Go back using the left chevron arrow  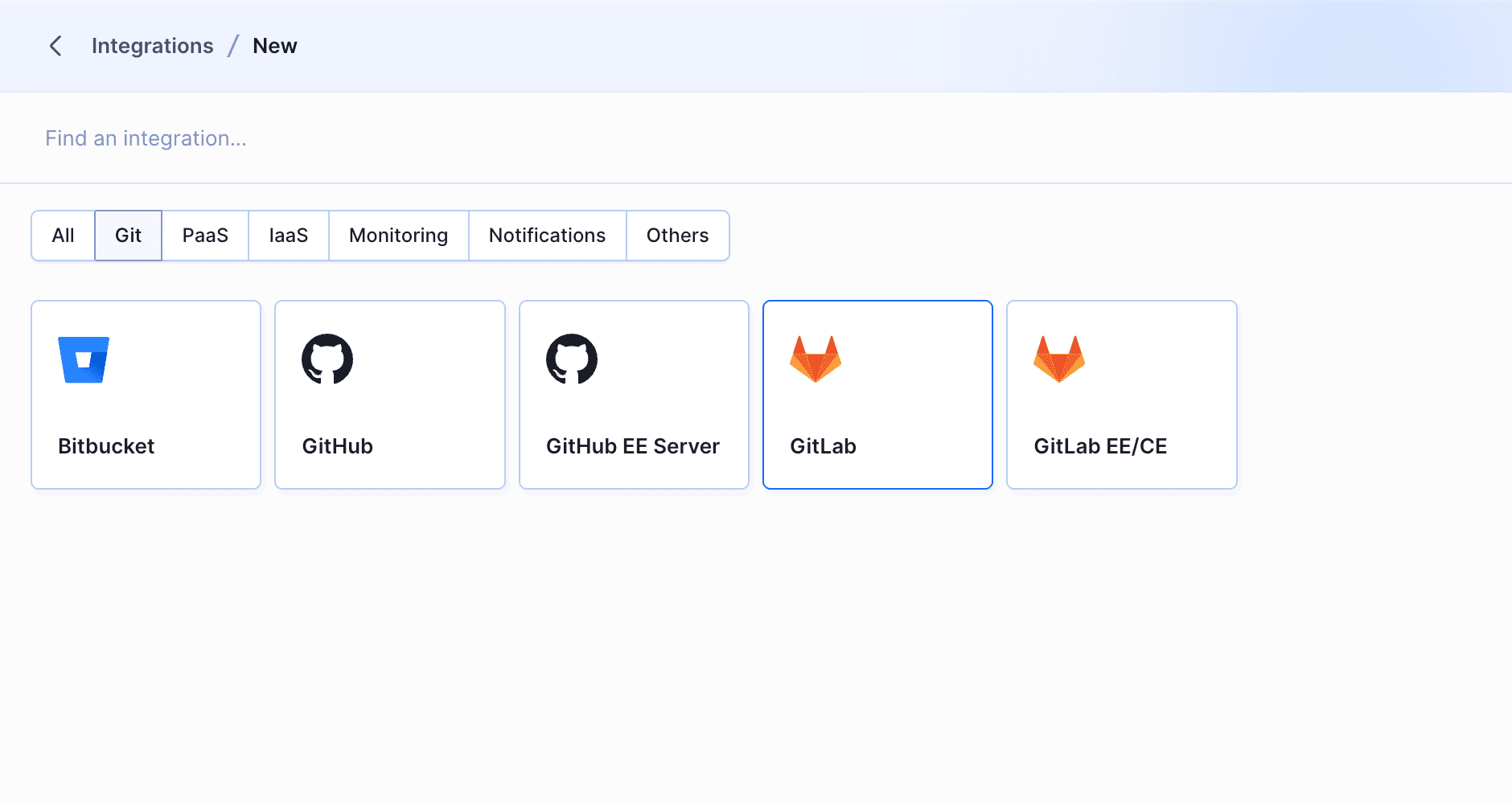point(55,46)
